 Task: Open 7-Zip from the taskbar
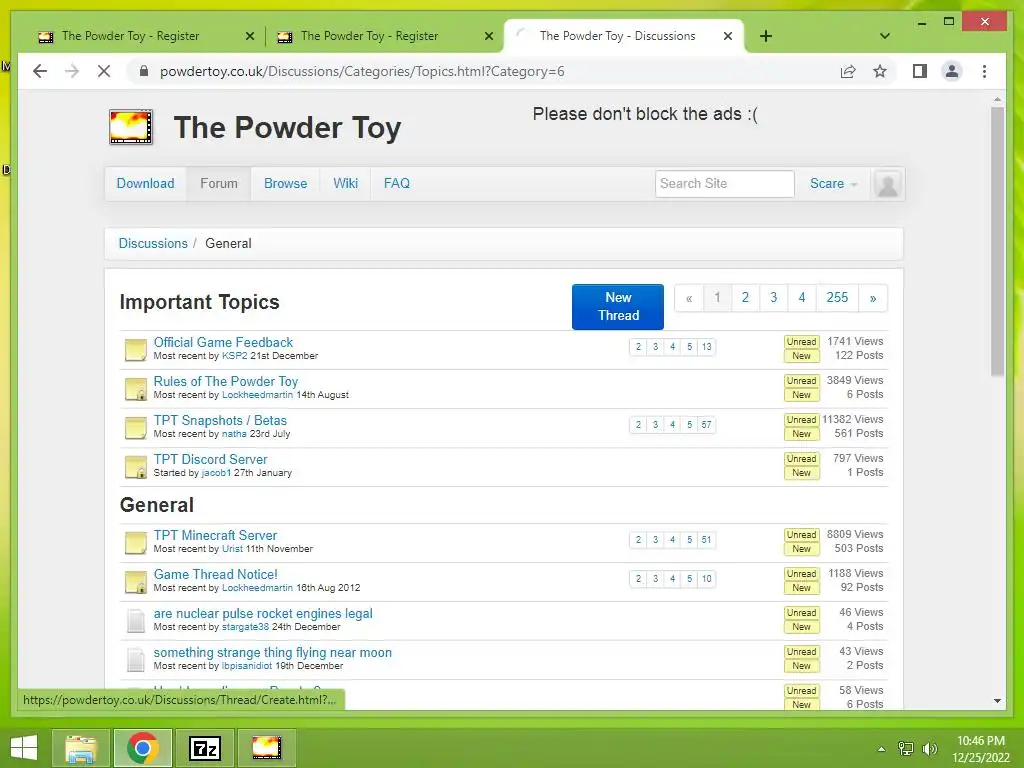[205, 748]
